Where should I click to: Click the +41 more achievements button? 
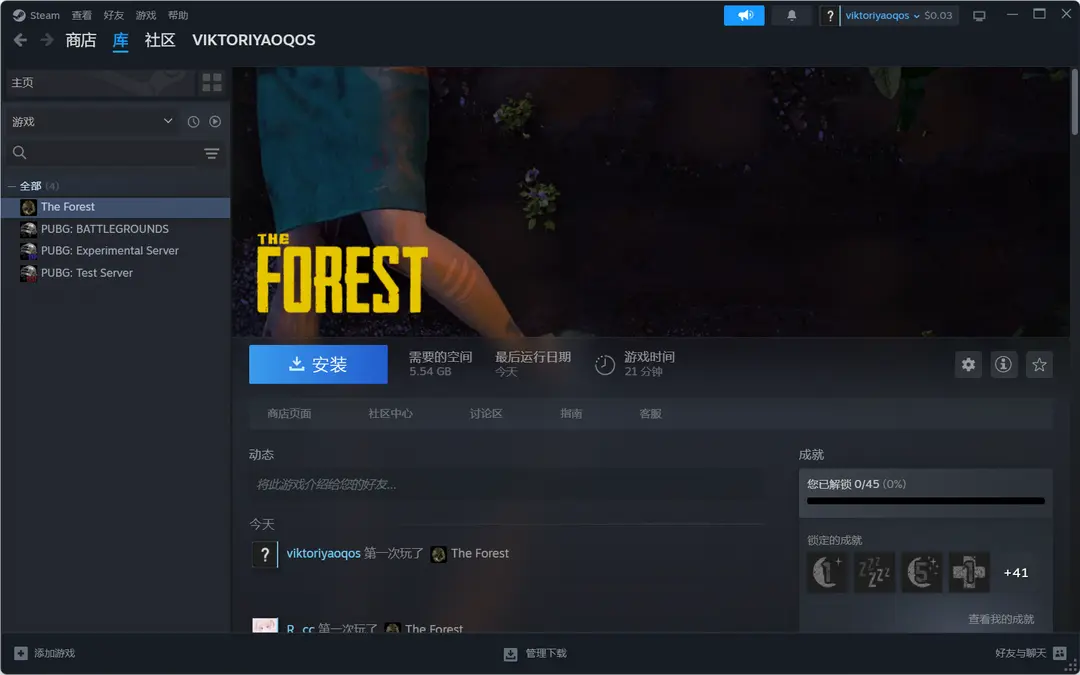coord(1016,572)
